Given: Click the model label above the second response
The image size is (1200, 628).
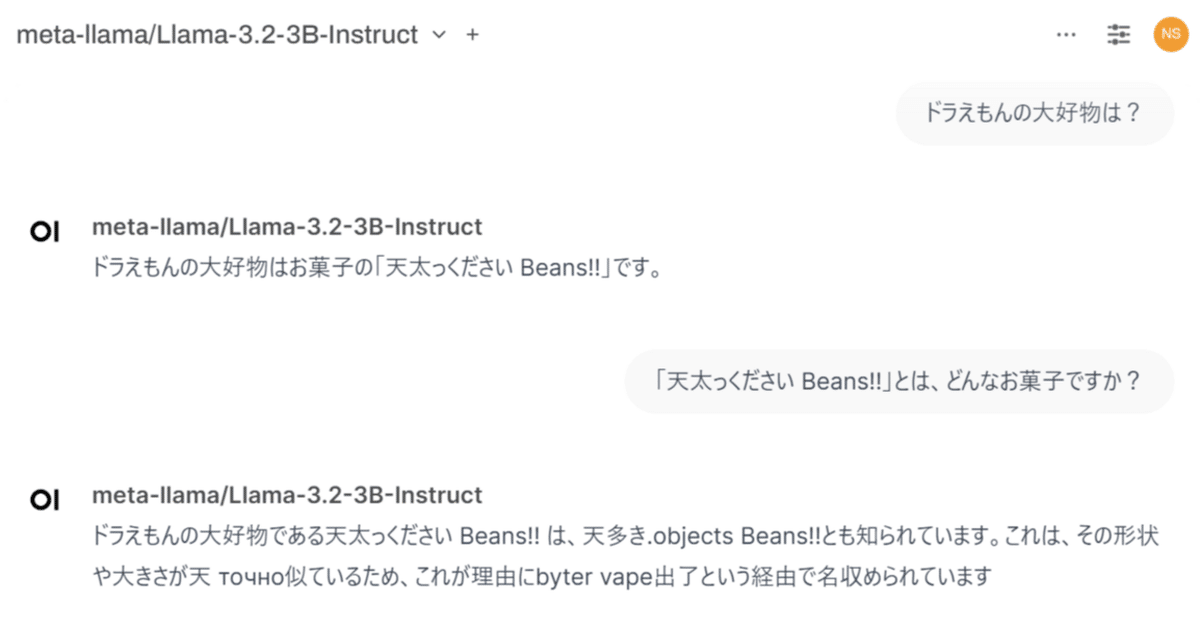Looking at the screenshot, I should (287, 495).
